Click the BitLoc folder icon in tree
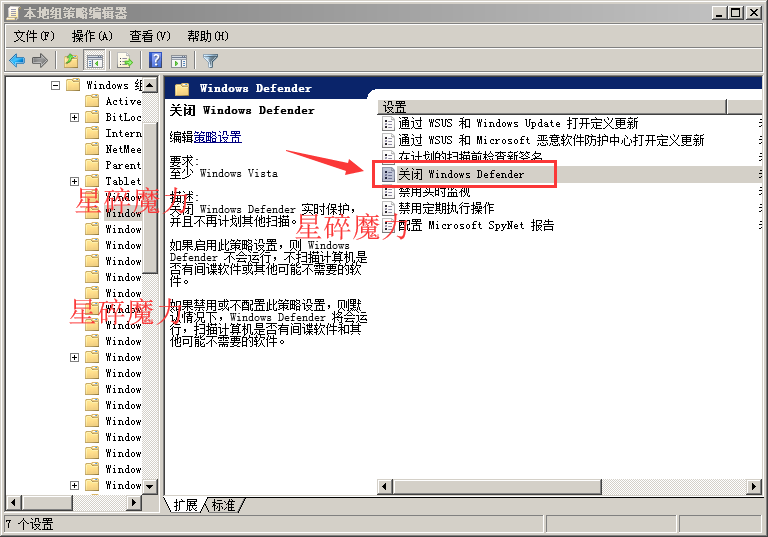The image size is (768, 537). tap(92, 117)
